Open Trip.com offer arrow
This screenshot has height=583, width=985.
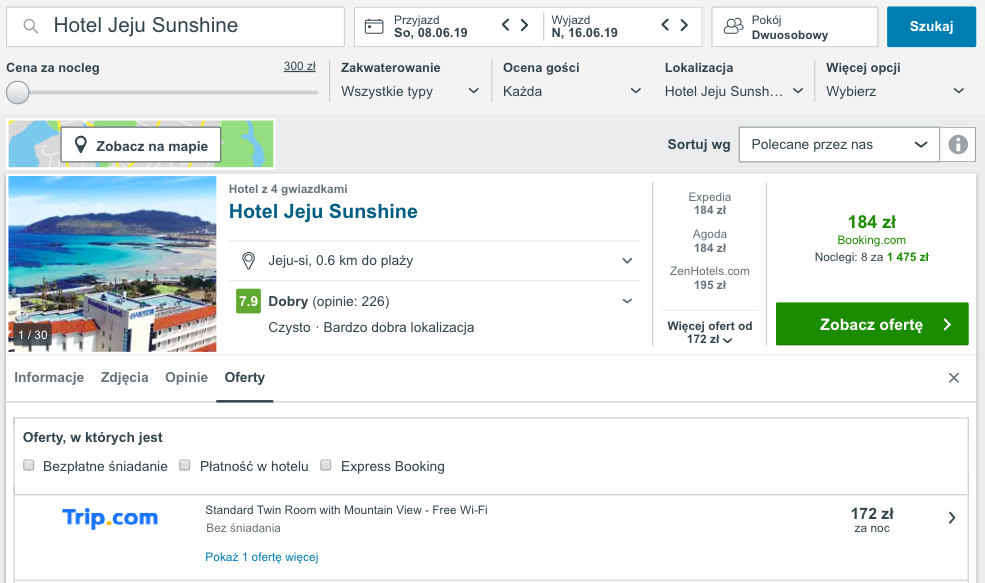click(x=952, y=518)
